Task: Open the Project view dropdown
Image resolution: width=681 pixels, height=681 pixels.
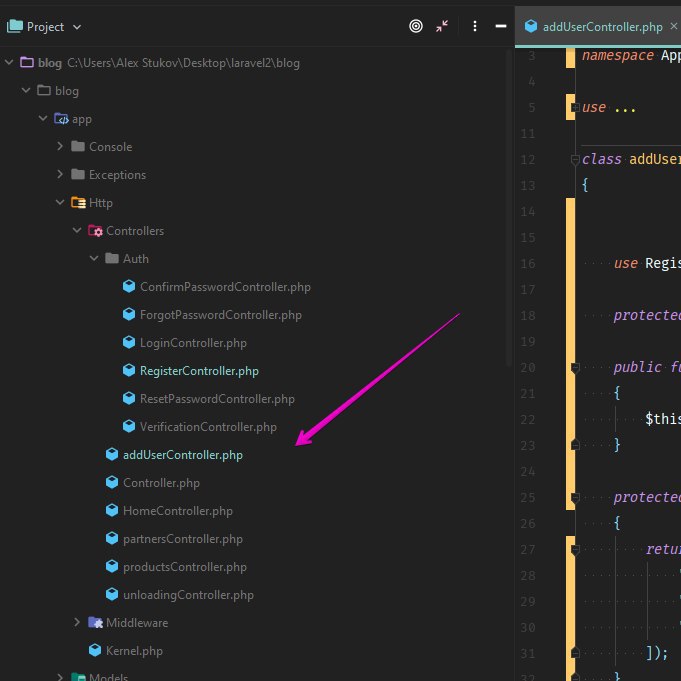Action: pos(77,27)
